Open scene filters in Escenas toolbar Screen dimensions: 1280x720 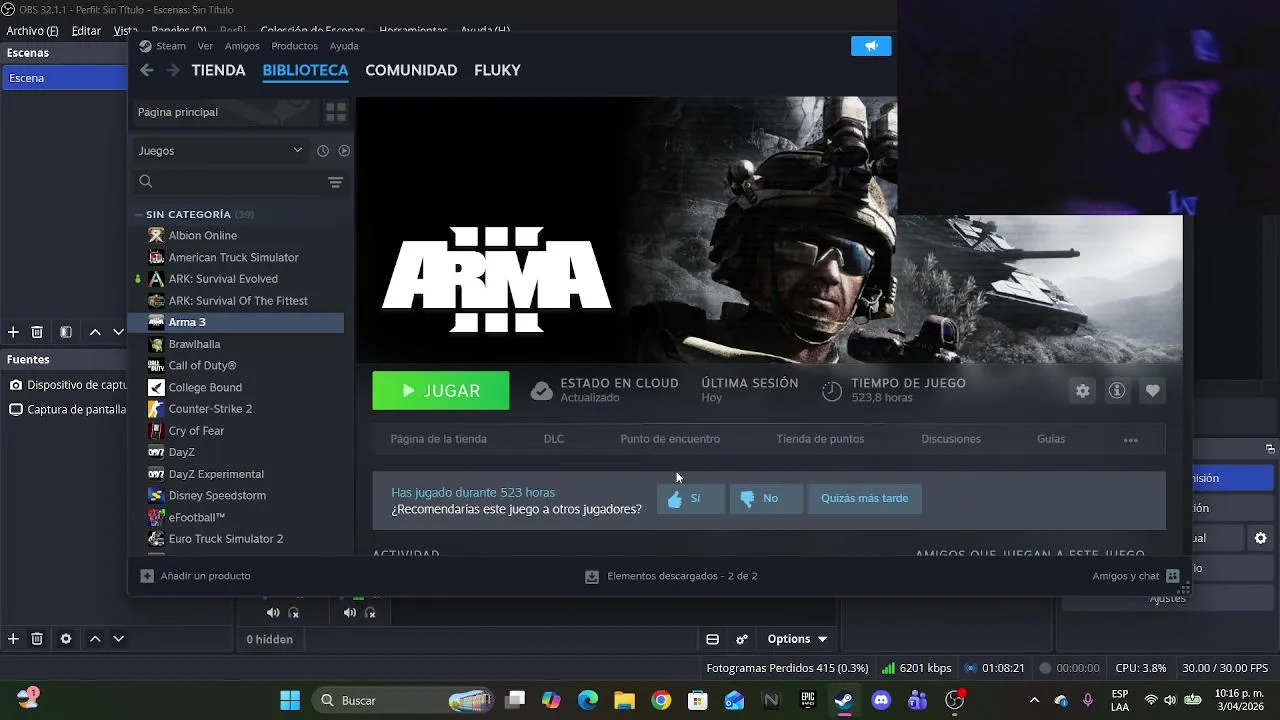[66, 332]
